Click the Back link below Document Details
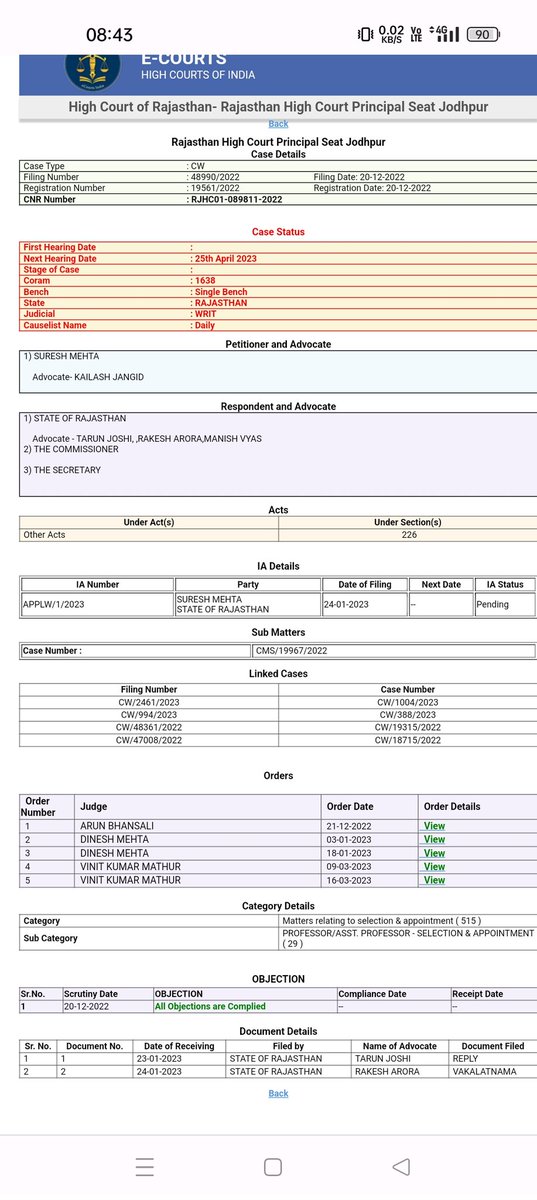The height and width of the screenshot is (1200, 537). pos(278,1093)
